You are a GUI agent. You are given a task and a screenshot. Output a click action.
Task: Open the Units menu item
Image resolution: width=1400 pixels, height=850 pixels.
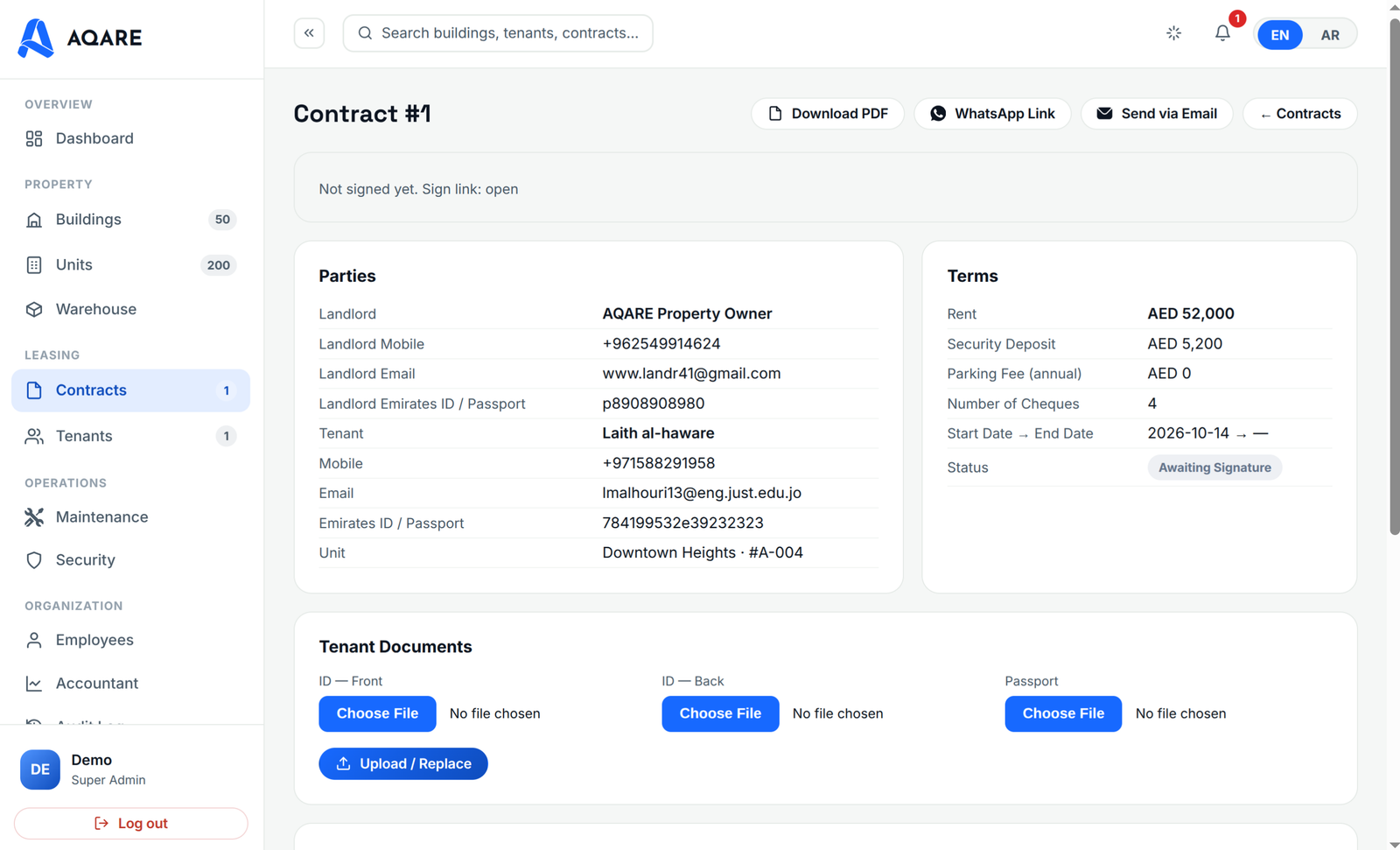point(130,265)
